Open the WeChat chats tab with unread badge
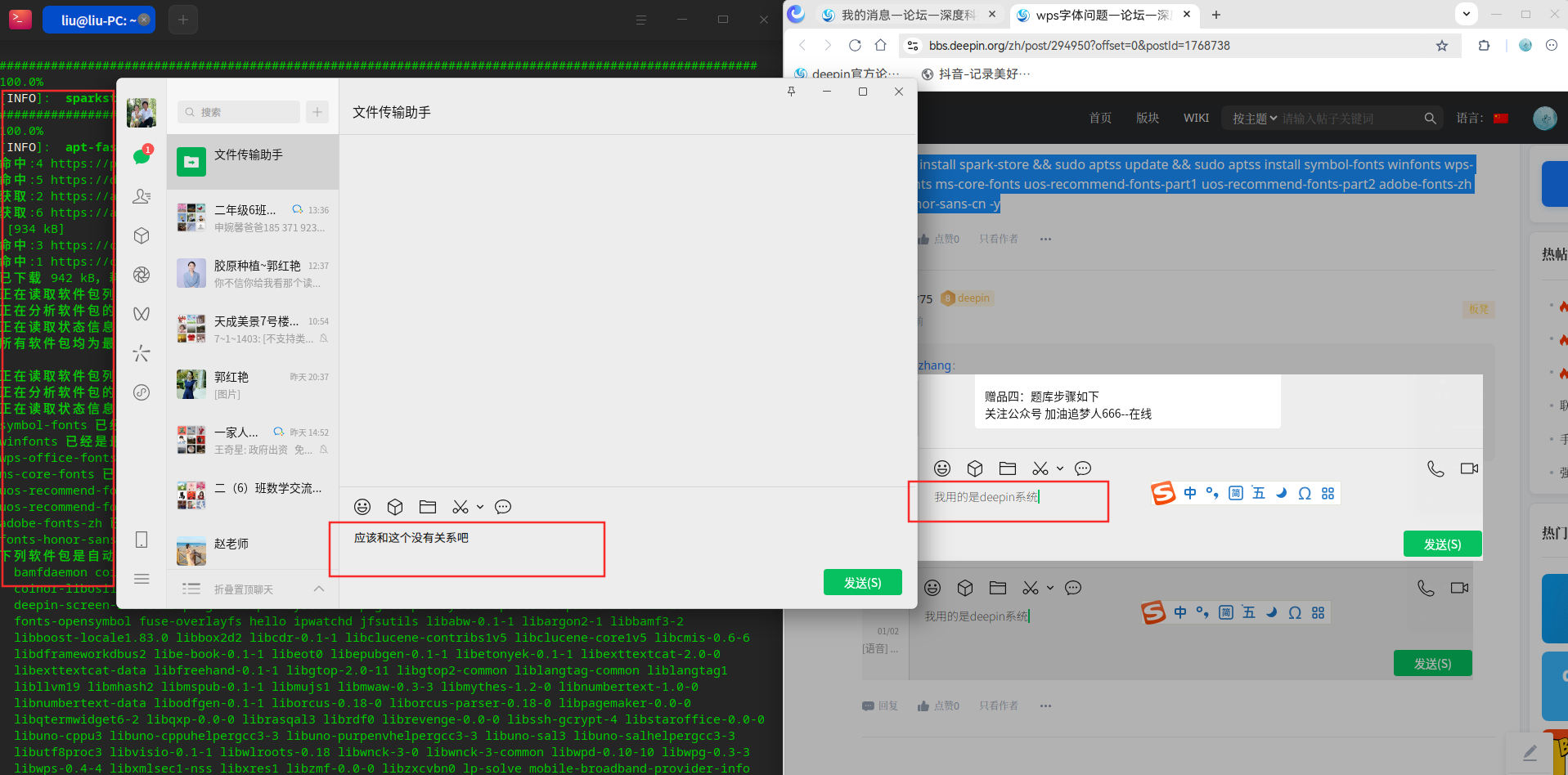Image resolution: width=1568 pixels, height=775 pixels. coord(142,156)
